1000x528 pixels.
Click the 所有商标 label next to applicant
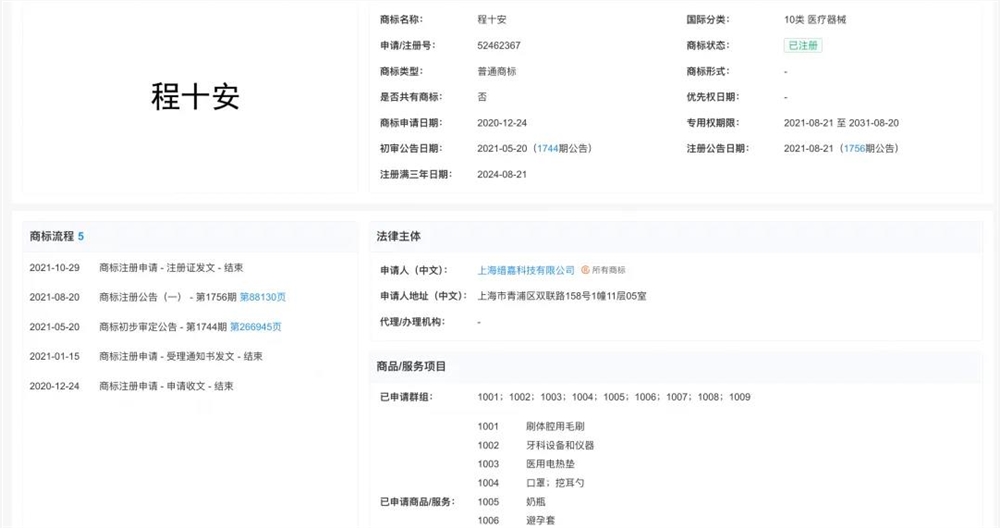(608, 270)
